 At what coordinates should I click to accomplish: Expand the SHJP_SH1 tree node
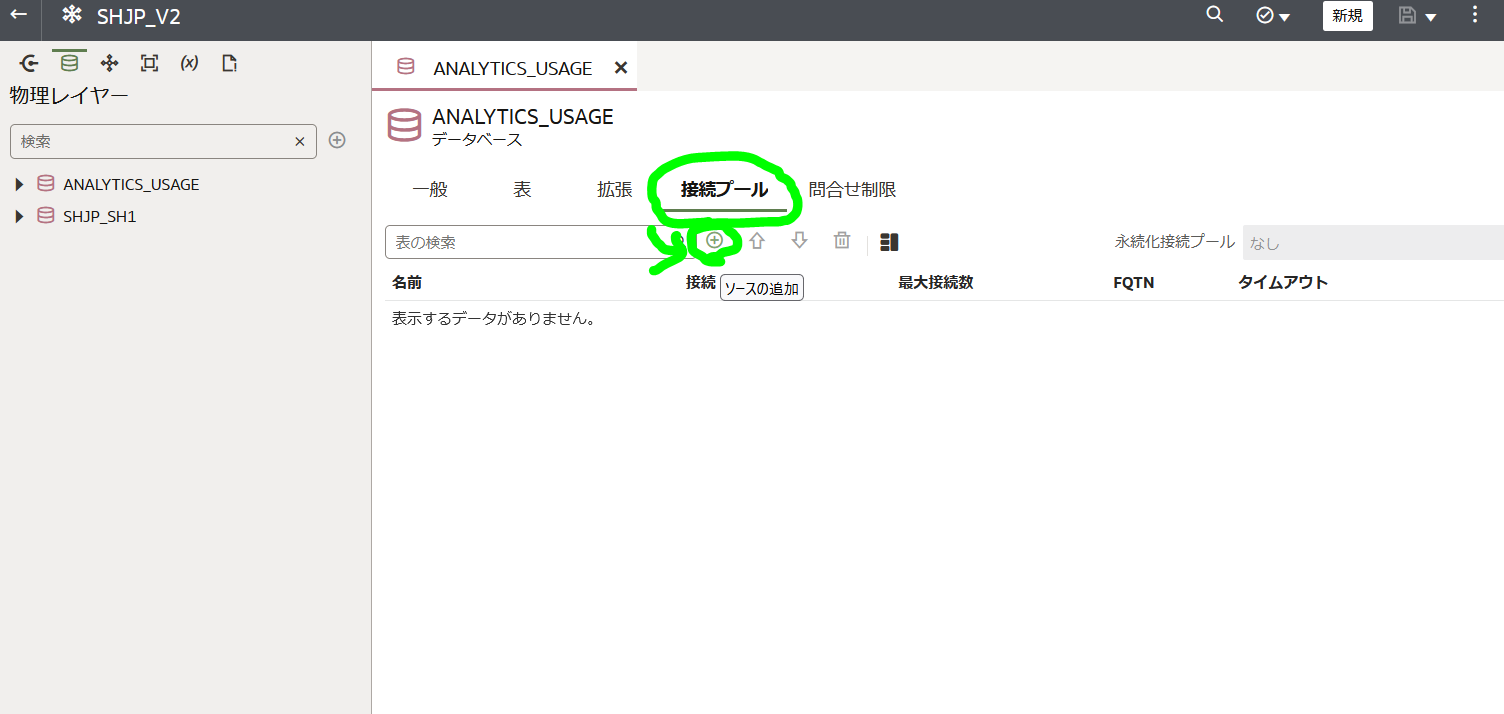(x=18, y=215)
